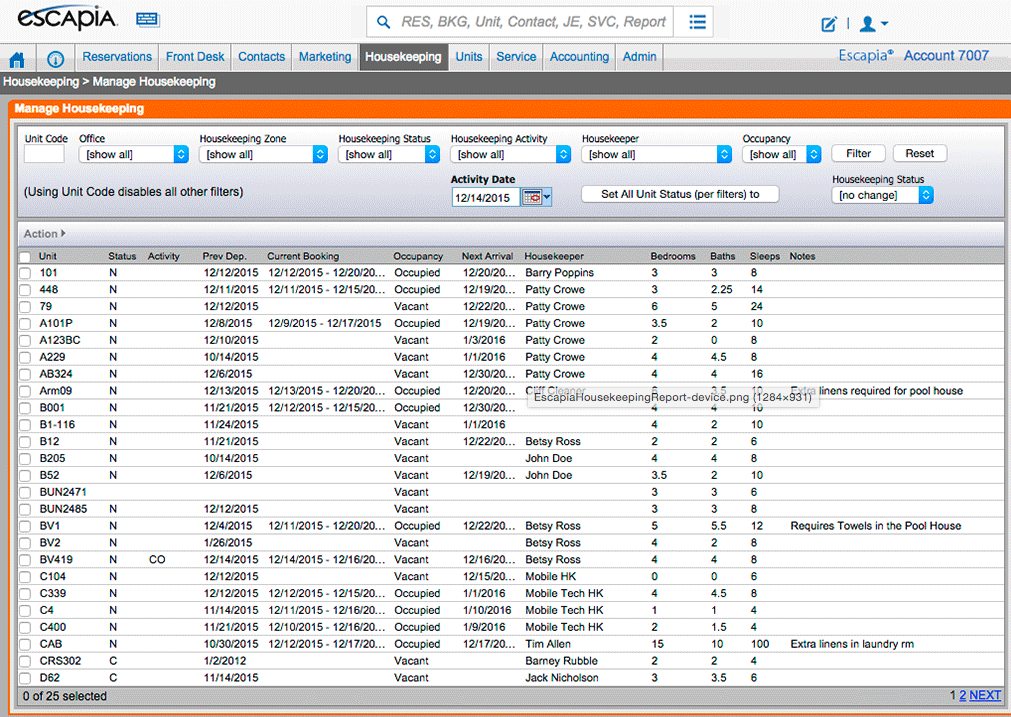
Task: Click the Account 7007 link
Action: coord(946,55)
